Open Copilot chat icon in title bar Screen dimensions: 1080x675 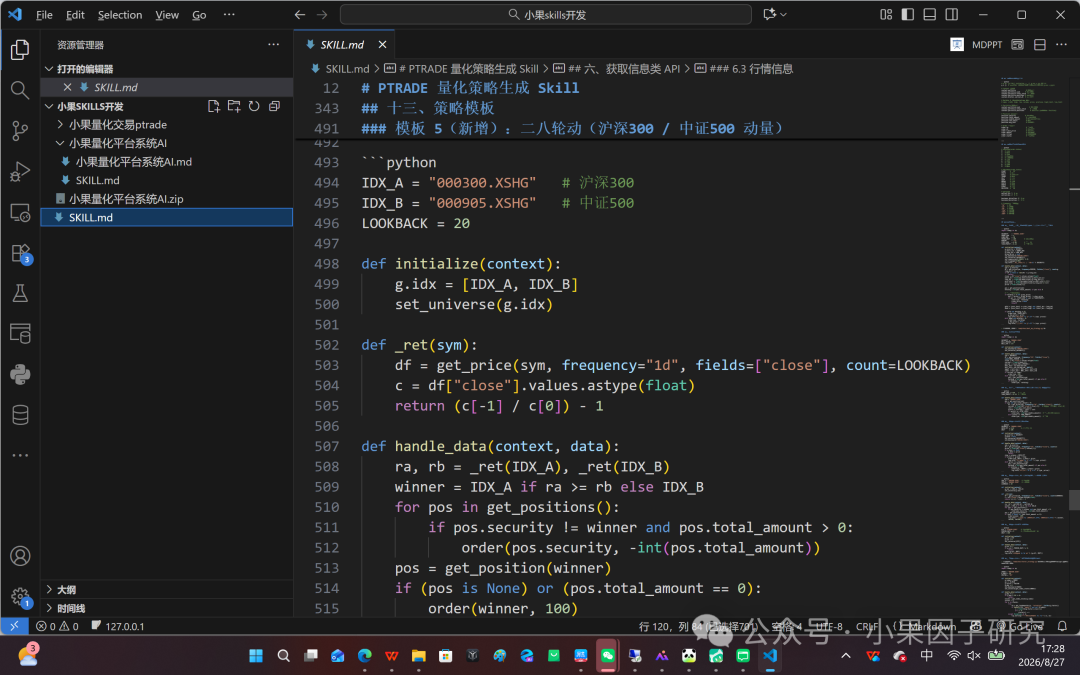pos(769,14)
